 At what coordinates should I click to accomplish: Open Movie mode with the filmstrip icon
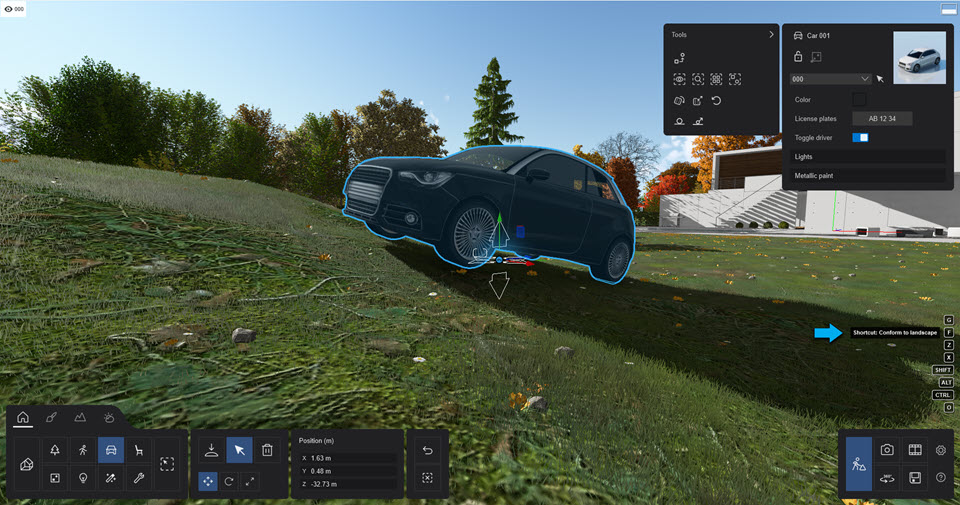[x=914, y=450]
